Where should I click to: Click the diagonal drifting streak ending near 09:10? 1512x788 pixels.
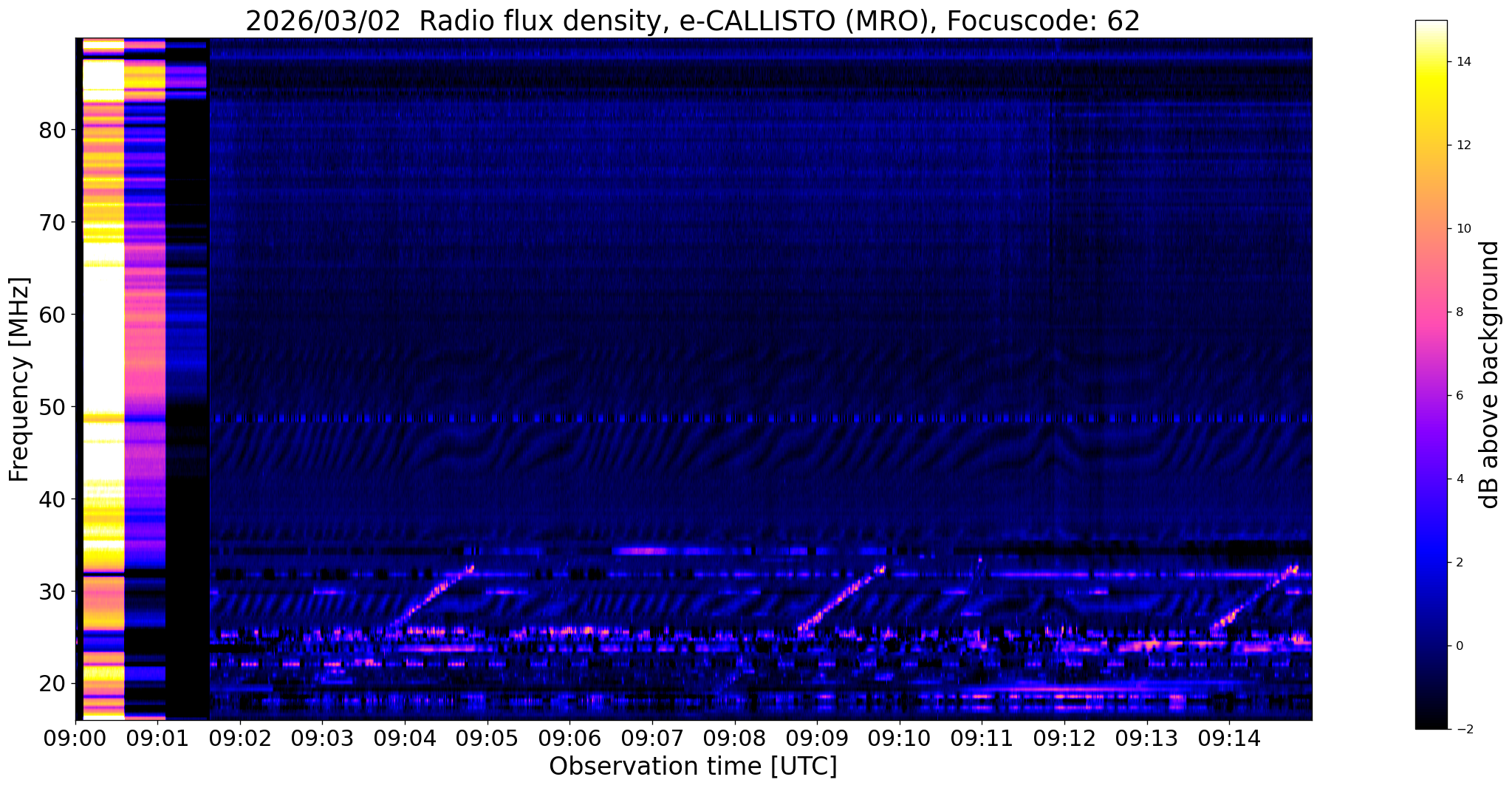pyautogui.click(x=841, y=597)
